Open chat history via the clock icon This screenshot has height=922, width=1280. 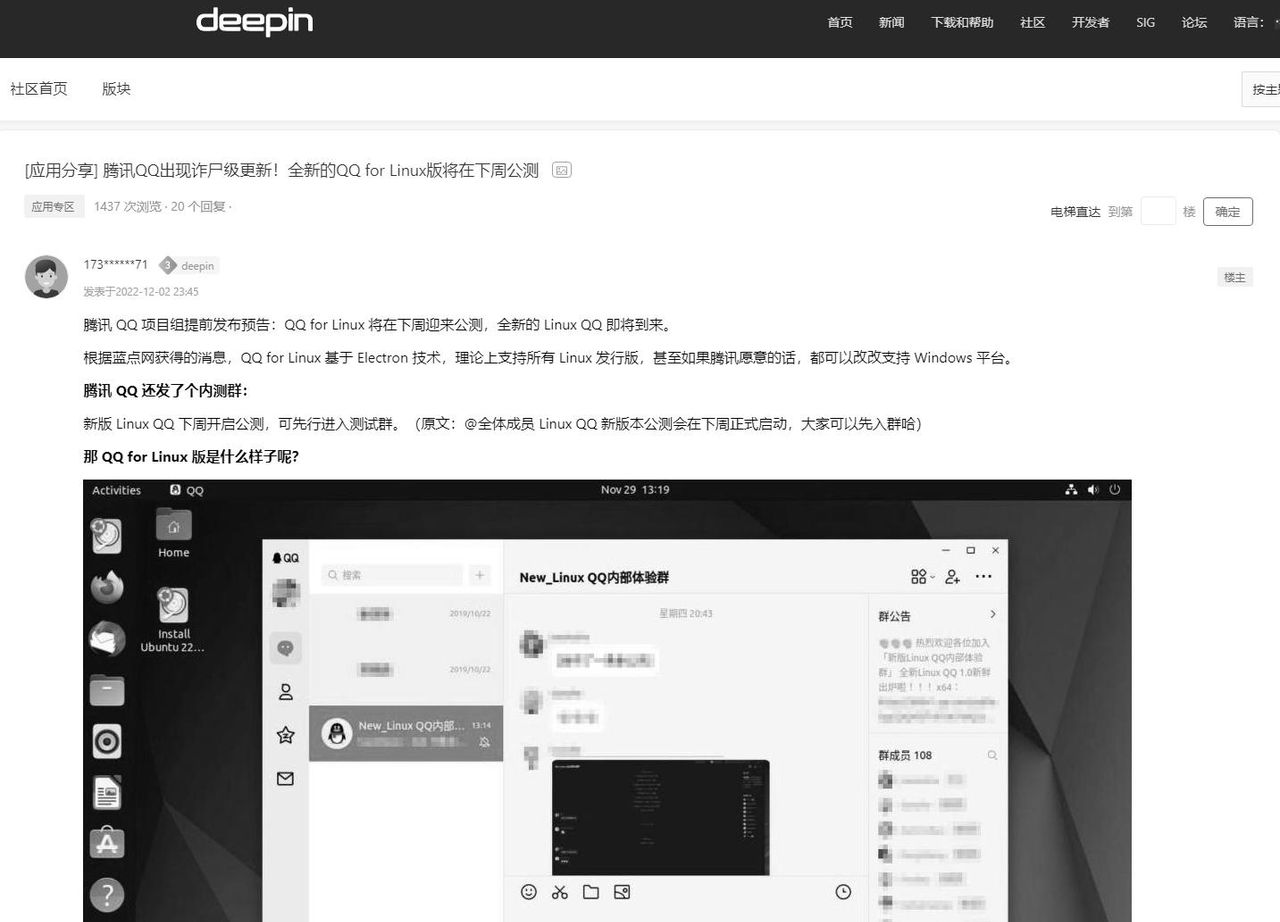[x=842, y=892]
